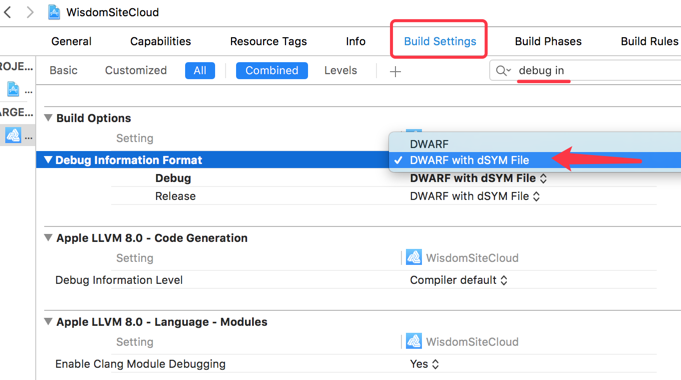The image size is (681, 380).
Task: Click the Setting column header under Build Options
Action: (135, 138)
